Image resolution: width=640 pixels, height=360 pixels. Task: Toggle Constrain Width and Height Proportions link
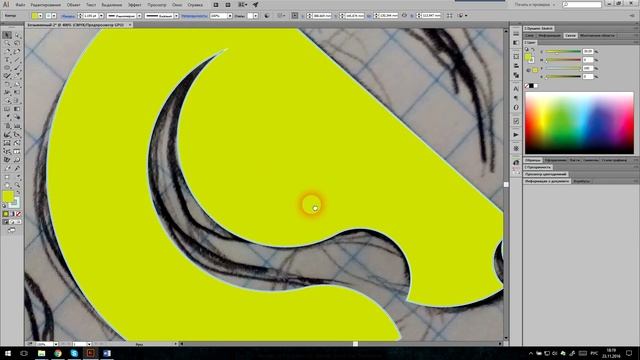pos(404,16)
